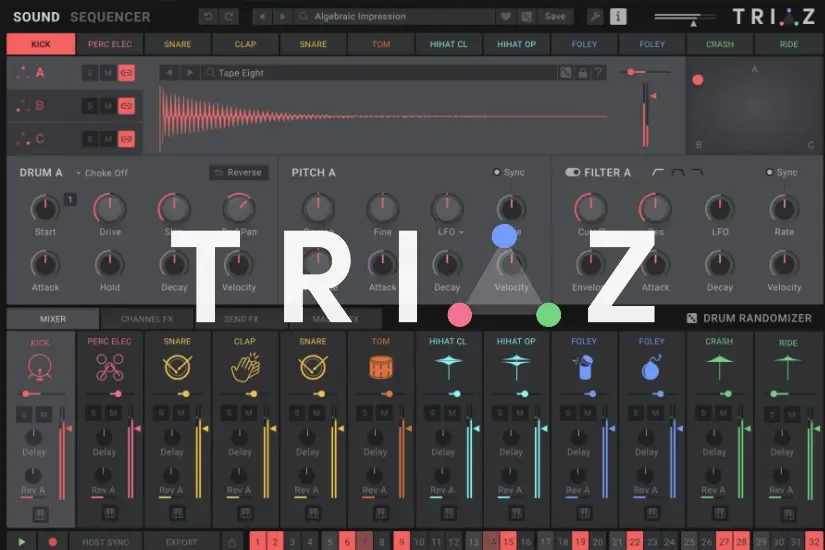
Task: Select the clapping hands icon
Action: pos(245,367)
